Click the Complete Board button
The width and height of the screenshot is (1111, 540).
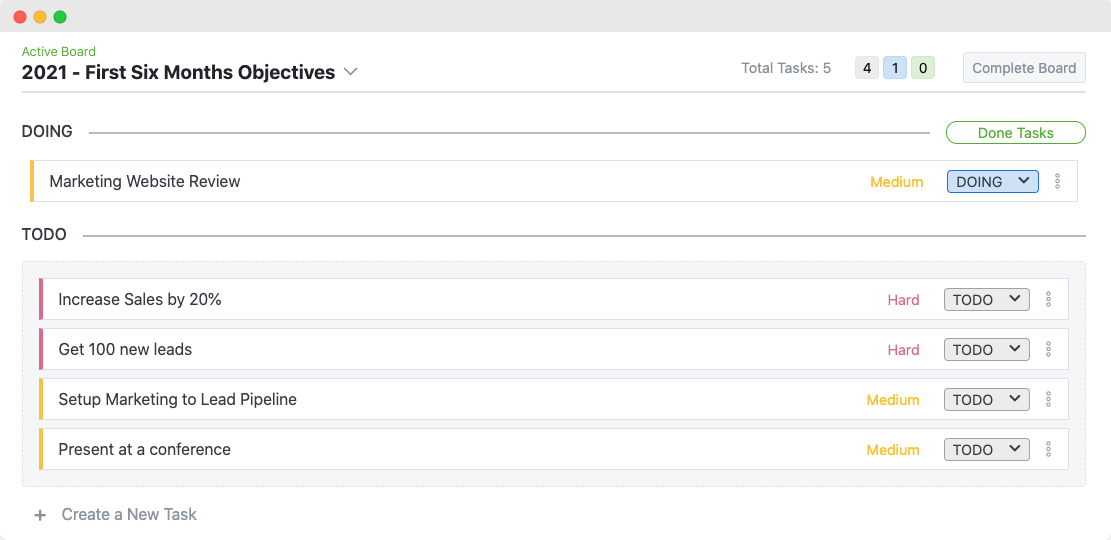pos(1024,68)
